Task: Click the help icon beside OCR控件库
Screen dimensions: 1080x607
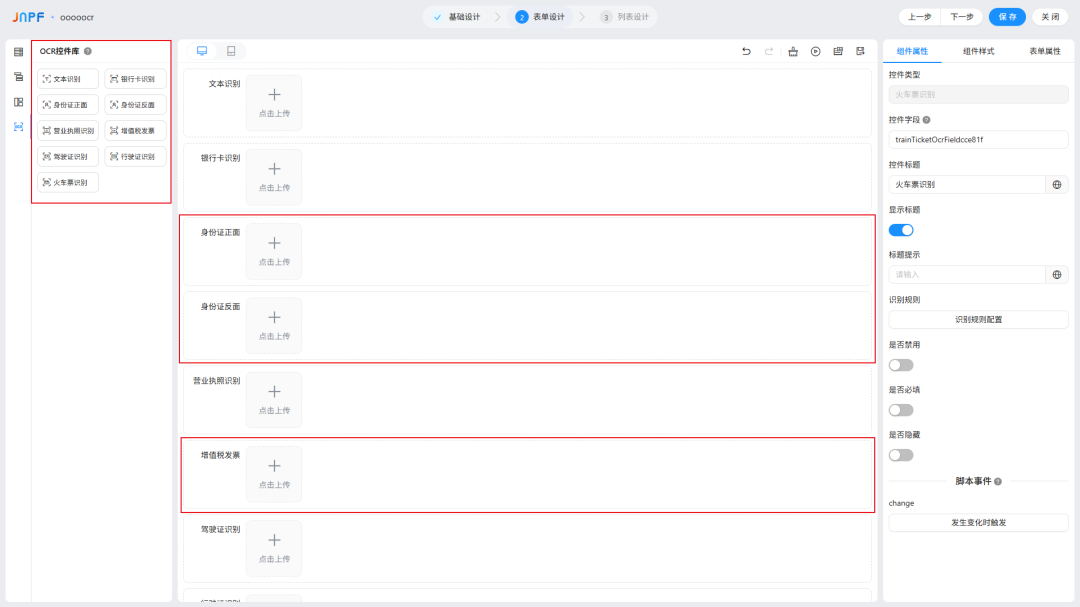Action: tap(87, 51)
